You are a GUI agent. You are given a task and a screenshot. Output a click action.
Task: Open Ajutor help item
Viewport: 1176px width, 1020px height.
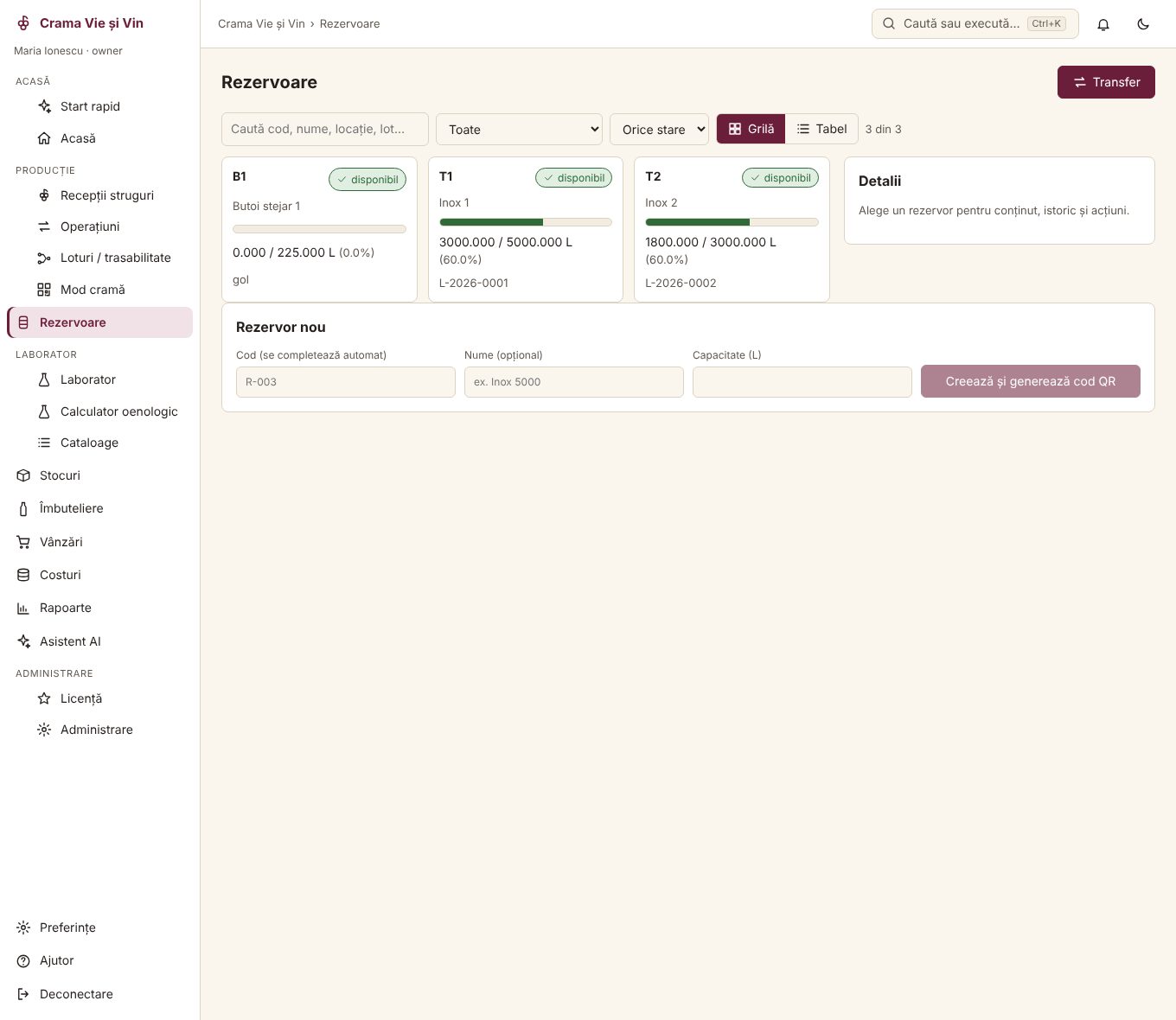99,960
